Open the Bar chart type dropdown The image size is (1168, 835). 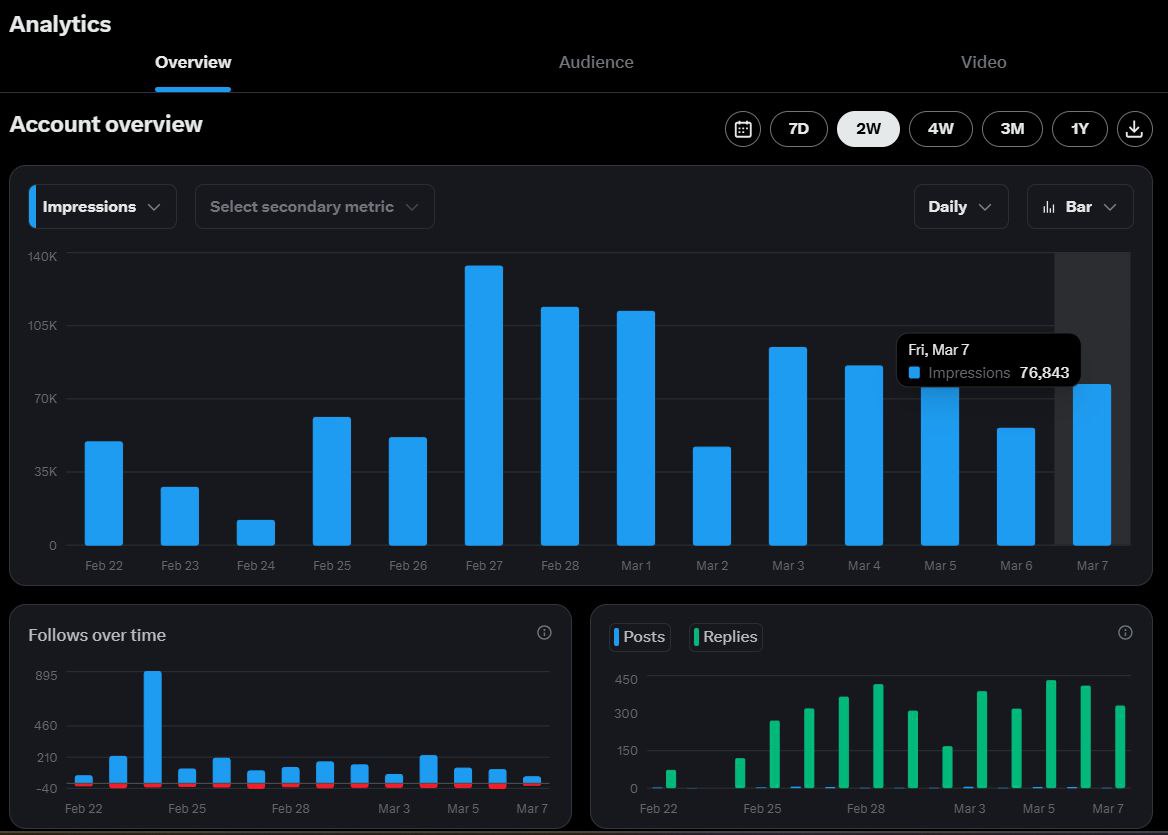tap(1080, 207)
